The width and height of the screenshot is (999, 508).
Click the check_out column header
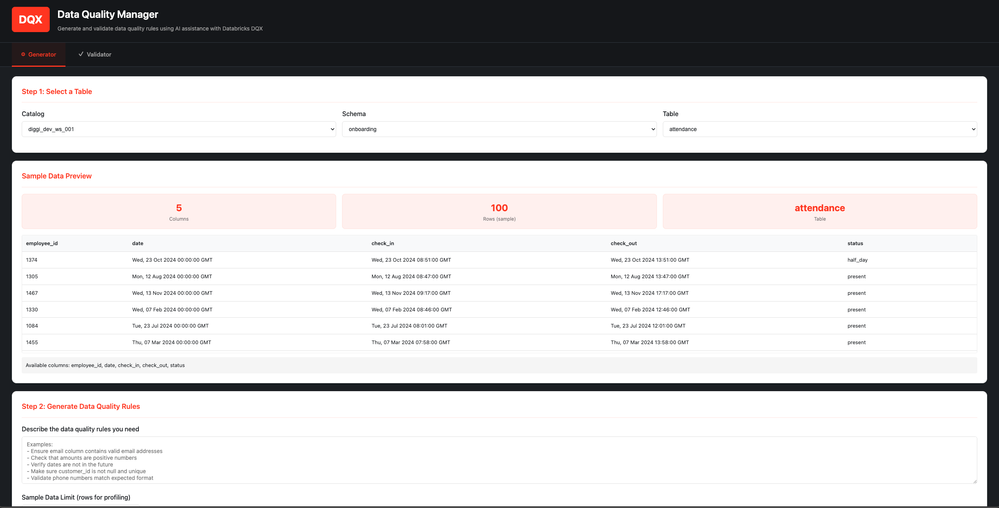(x=624, y=243)
